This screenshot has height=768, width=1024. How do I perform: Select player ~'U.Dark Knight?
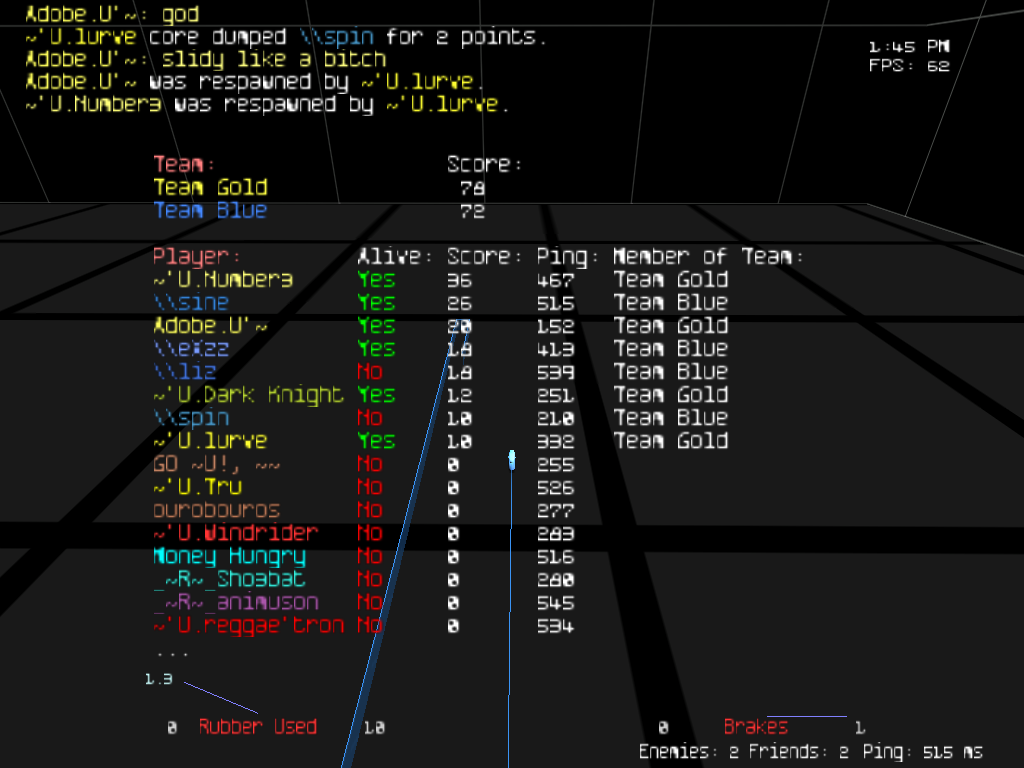pos(248,395)
